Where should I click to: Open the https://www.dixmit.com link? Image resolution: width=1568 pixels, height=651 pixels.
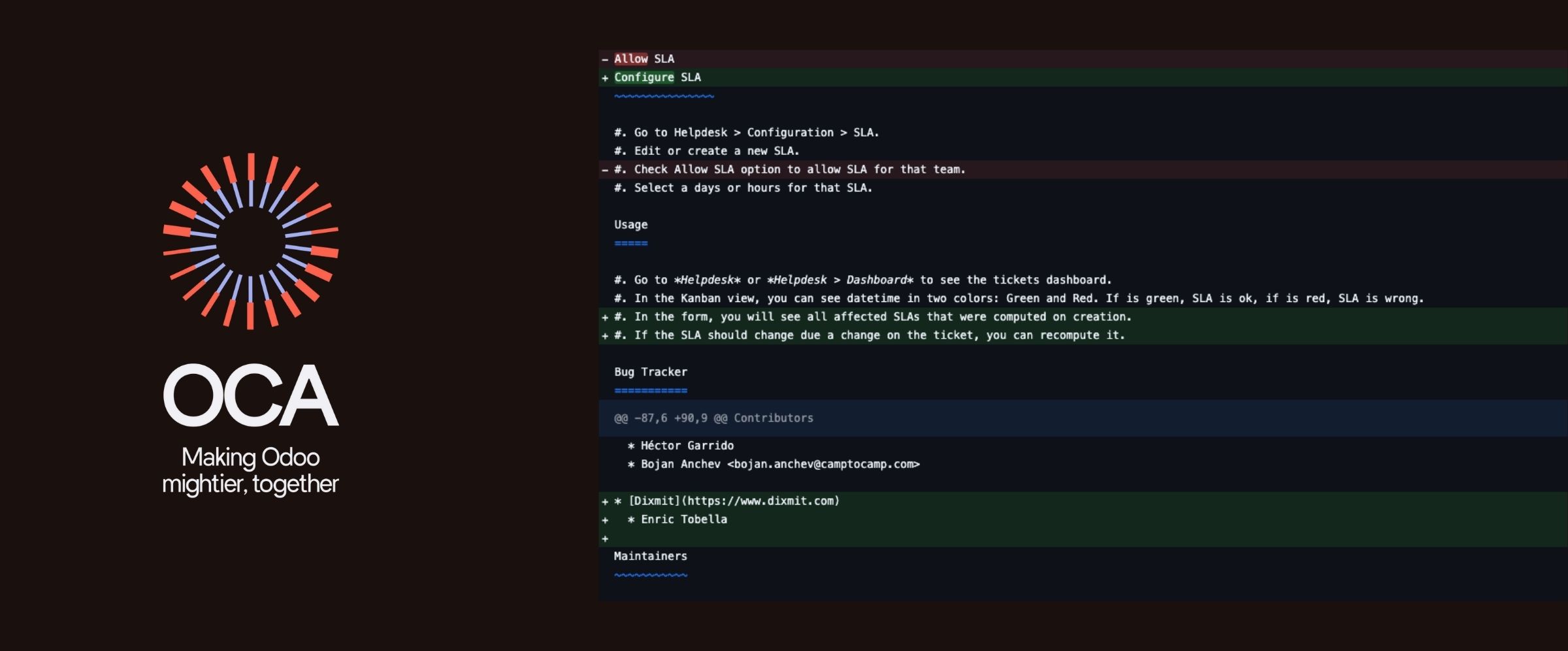(760, 501)
